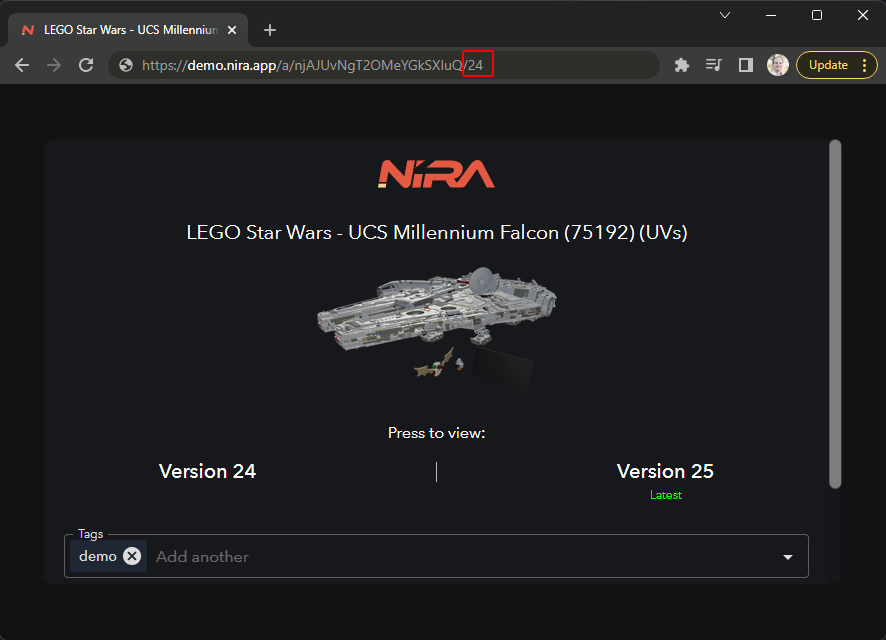View Version 25
This screenshot has height=640, width=886.
click(x=665, y=472)
